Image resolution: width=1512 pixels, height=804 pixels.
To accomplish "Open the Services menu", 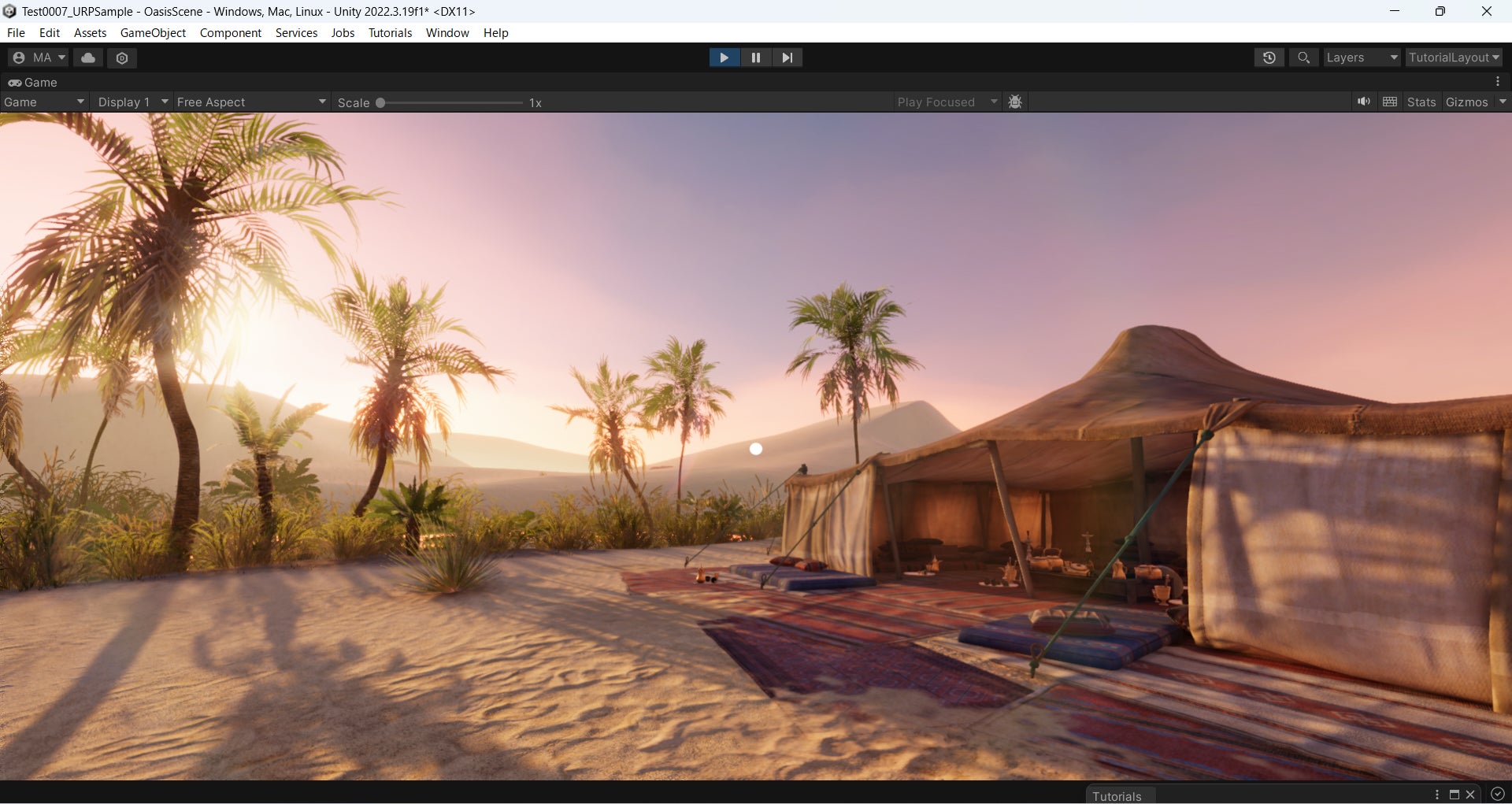I will (x=297, y=33).
